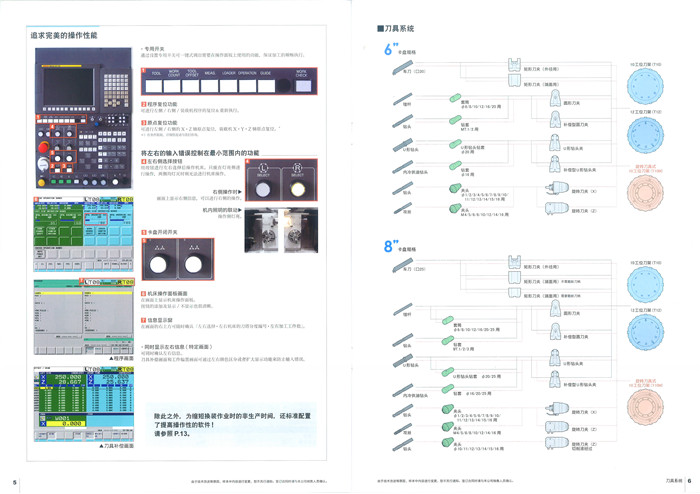The height and width of the screenshot is (494, 700).
Task: Click the green drill sleeve icon labeled MT.1/2/3 用
Action: pyautogui.click(x=448, y=340)
